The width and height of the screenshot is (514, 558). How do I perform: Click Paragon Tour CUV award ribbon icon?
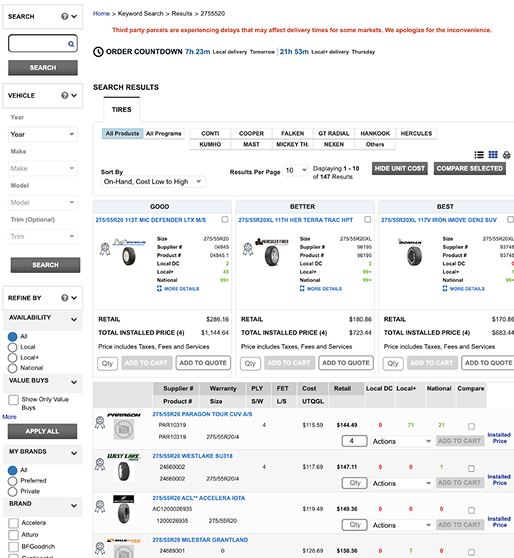click(x=100, y=423)
